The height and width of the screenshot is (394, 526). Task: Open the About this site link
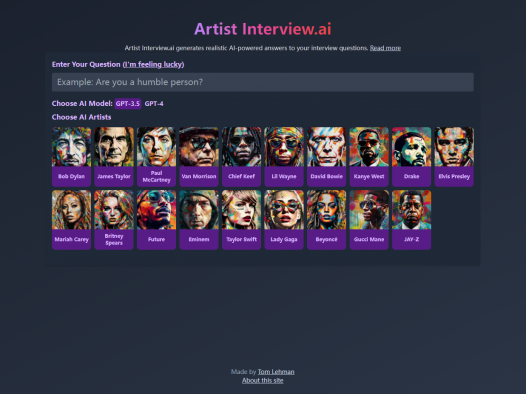pyautogui.click(x=263, y=381)
